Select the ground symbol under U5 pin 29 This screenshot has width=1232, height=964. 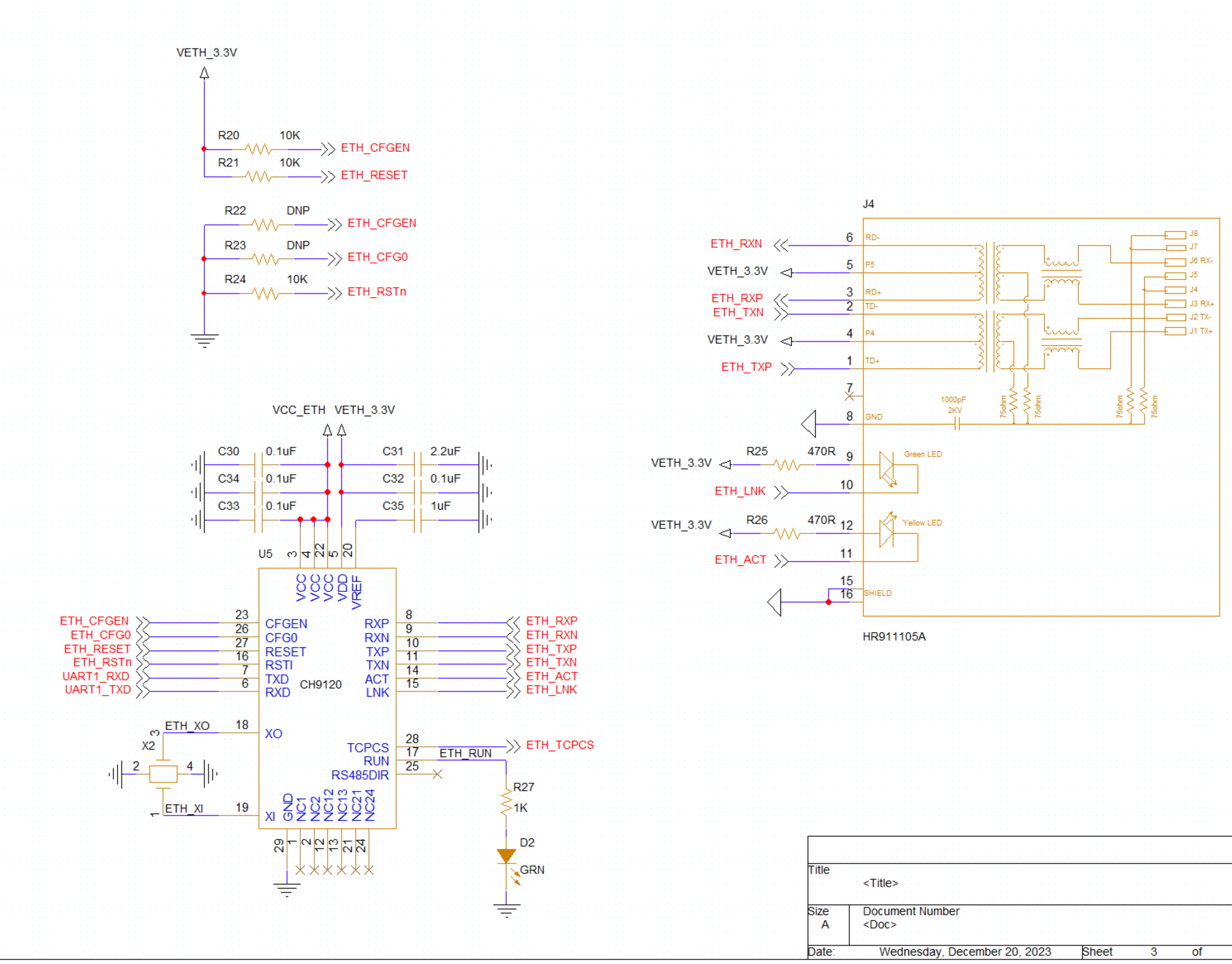click(x=287, y=890)
